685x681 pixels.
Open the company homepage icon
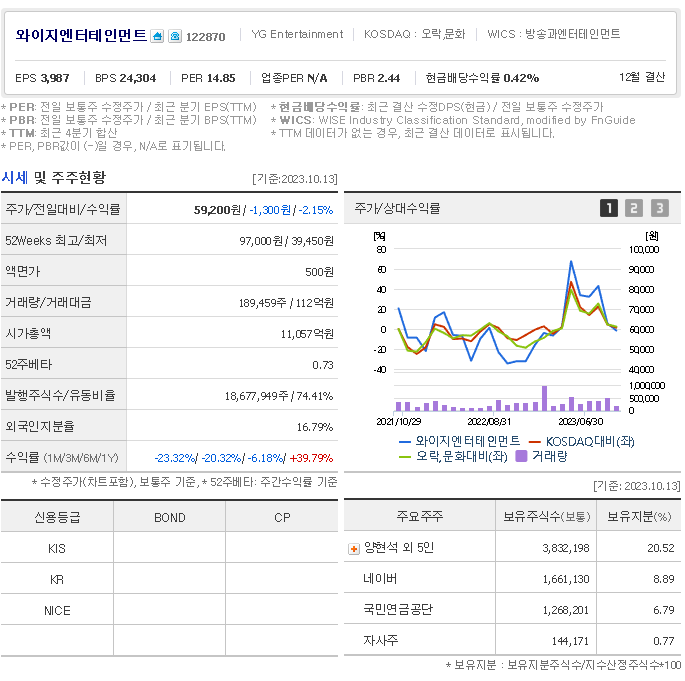[157, 36]
